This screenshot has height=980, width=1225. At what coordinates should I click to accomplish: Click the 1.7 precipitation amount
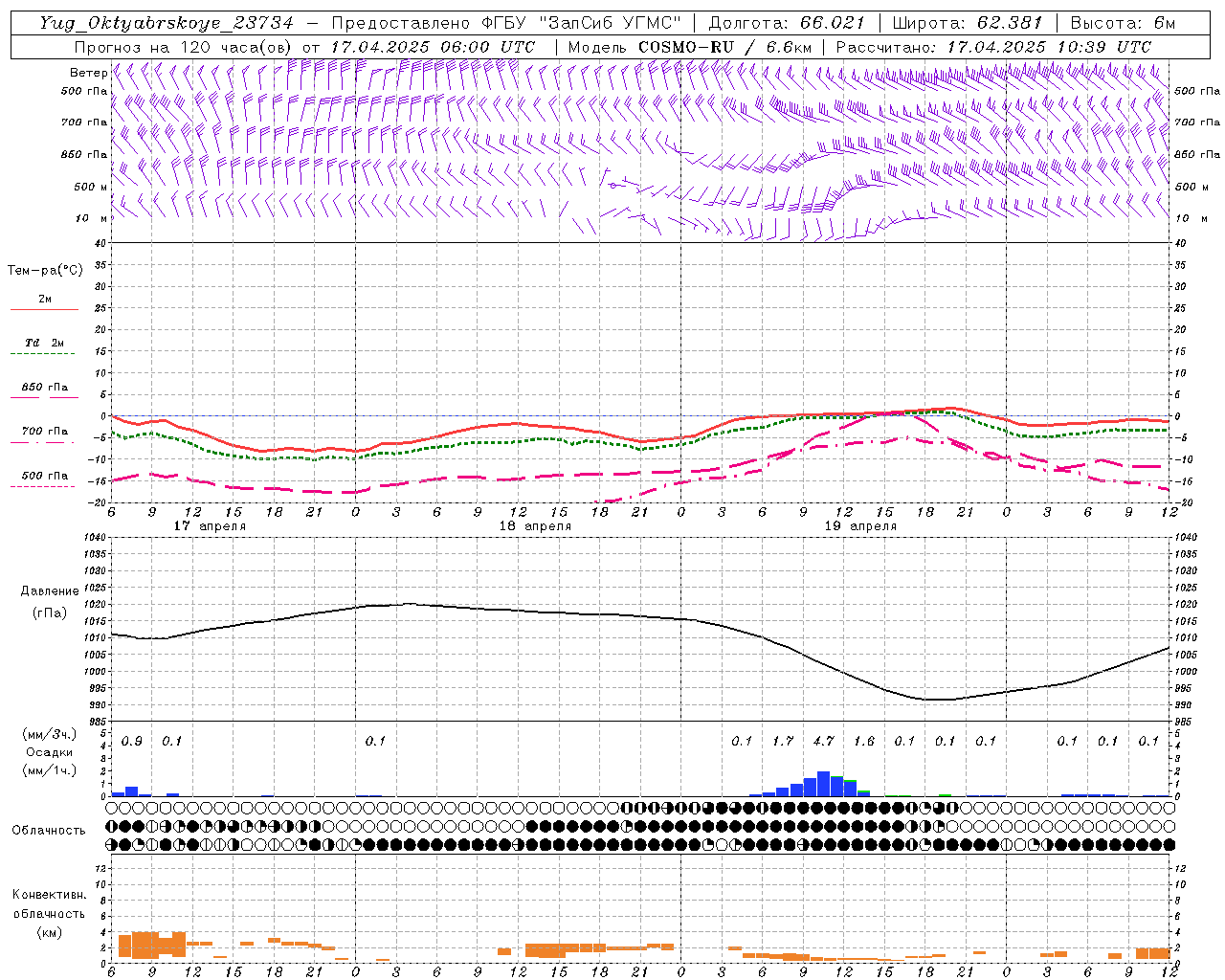point(783,742)
